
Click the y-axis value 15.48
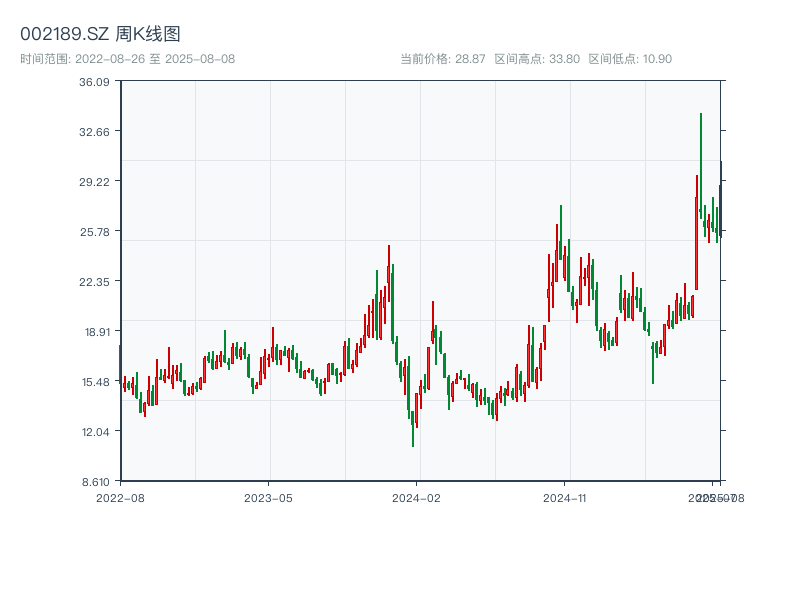pyautogui.click(x=95, y=382)
